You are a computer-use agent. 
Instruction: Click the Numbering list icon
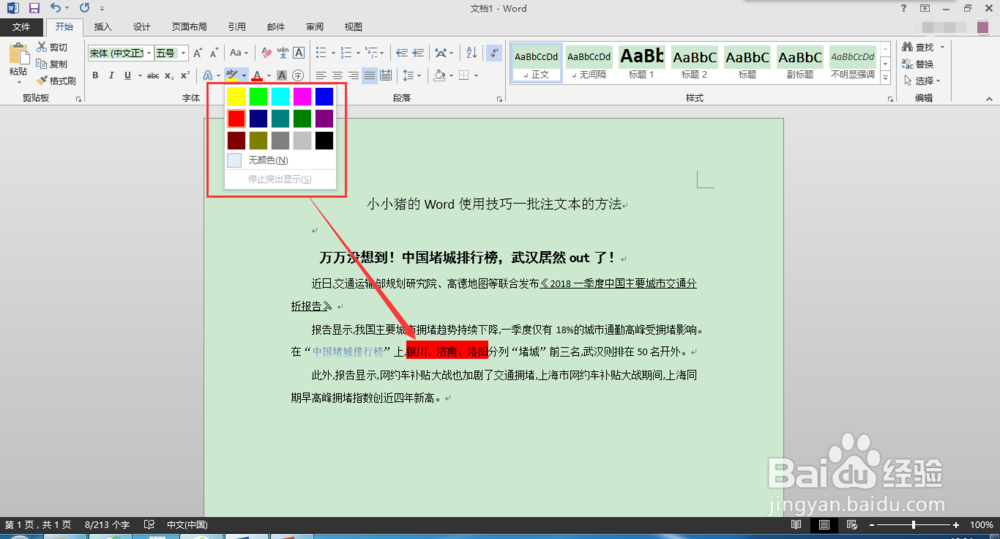[x=346, y=53]
